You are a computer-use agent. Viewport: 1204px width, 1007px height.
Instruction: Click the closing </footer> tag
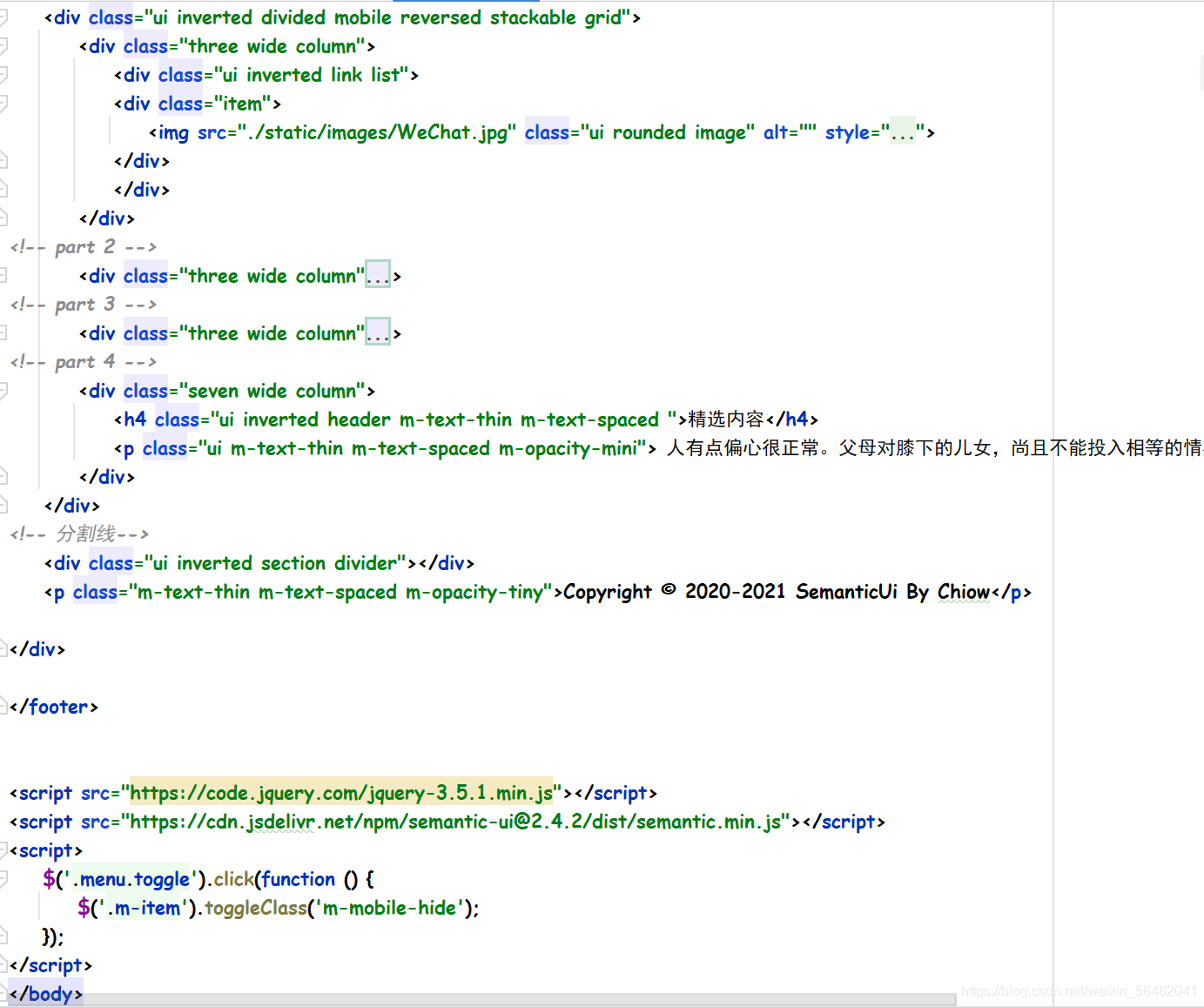point(54,707)
